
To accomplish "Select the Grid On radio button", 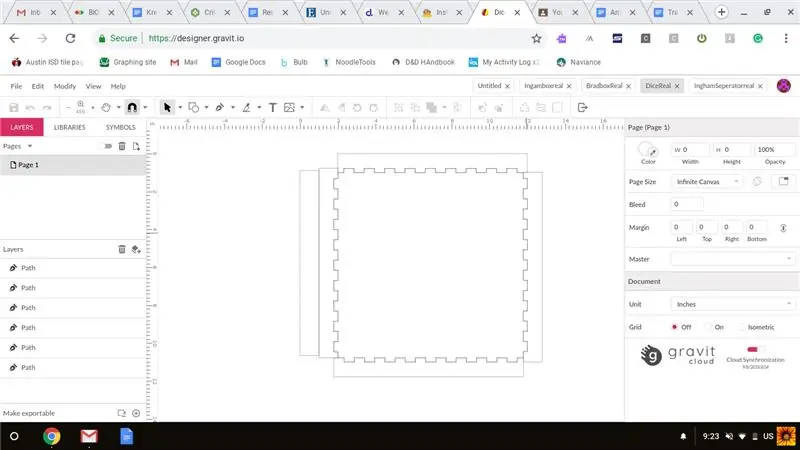I will (708, 327).
